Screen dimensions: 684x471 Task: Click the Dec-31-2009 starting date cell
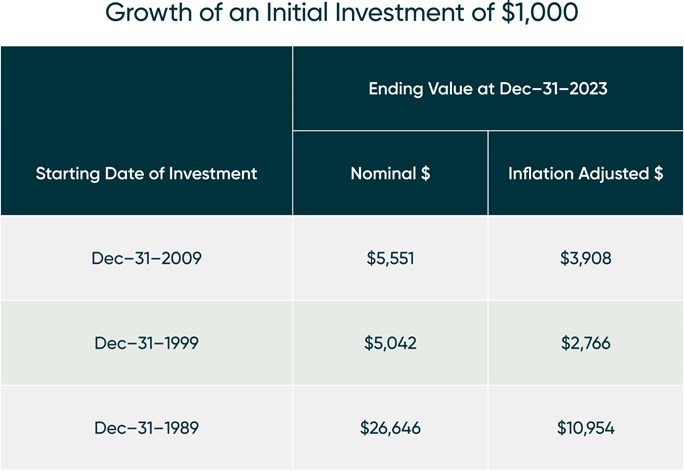146,258
